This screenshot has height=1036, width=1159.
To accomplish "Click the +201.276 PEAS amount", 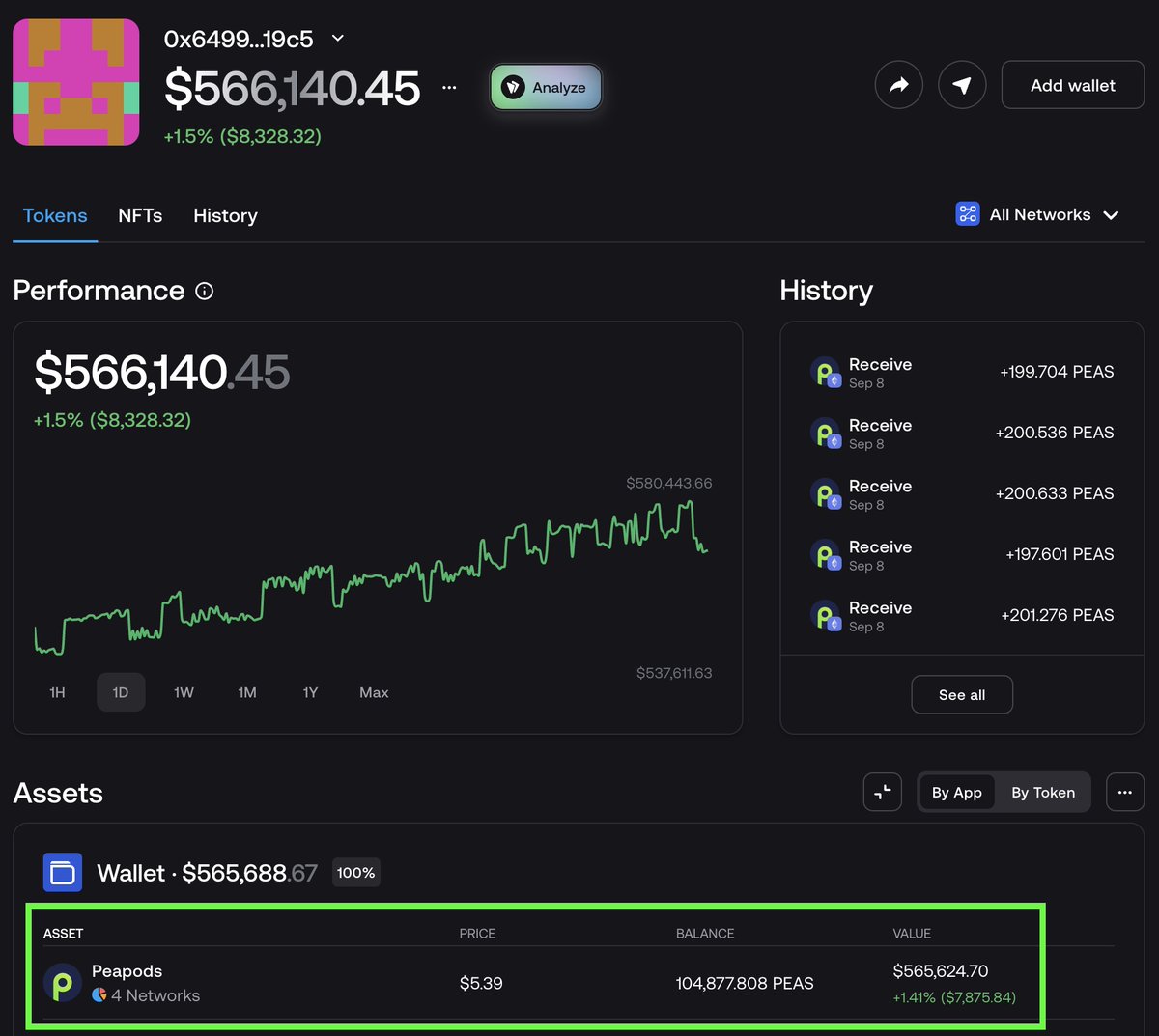I will coord(1058,615).
